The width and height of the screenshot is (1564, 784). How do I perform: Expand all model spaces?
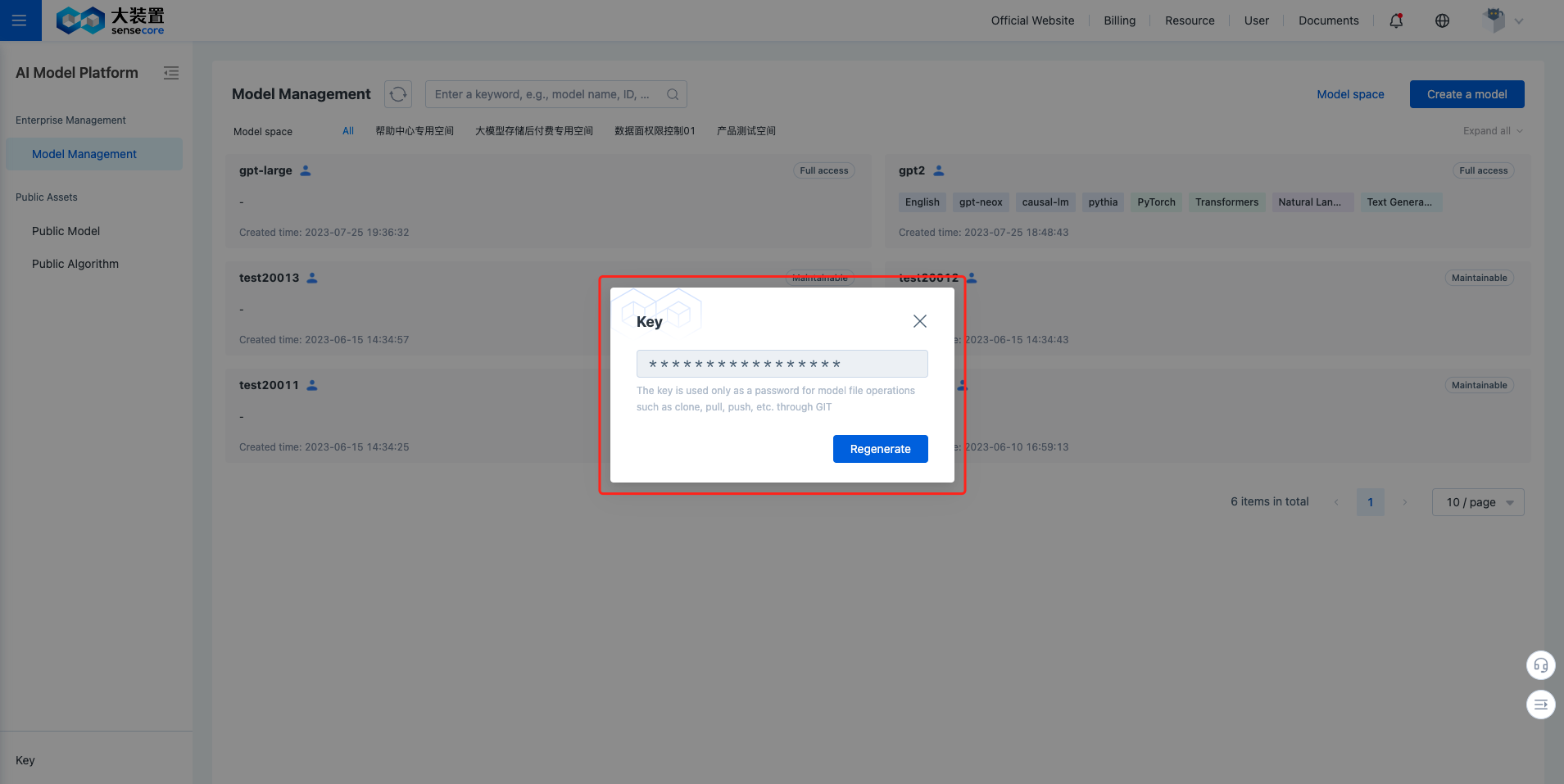pos(1493,131)
